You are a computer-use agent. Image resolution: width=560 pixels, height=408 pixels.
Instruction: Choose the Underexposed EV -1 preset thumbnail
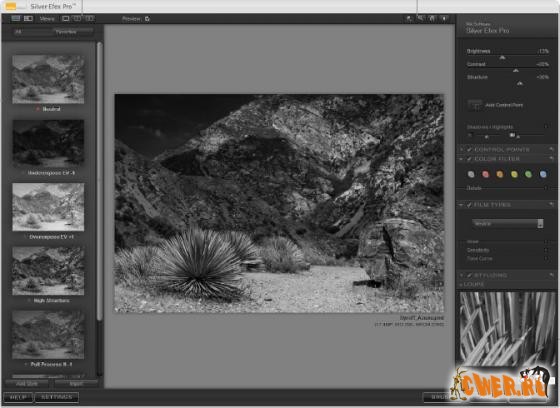coord(48,143)
